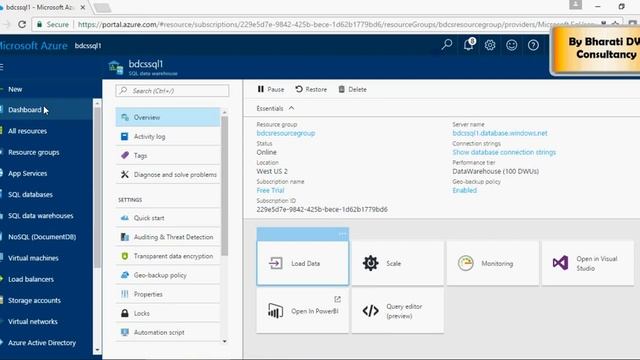
Task: Click the Subscription ID value text
Action: click(322, 209)
